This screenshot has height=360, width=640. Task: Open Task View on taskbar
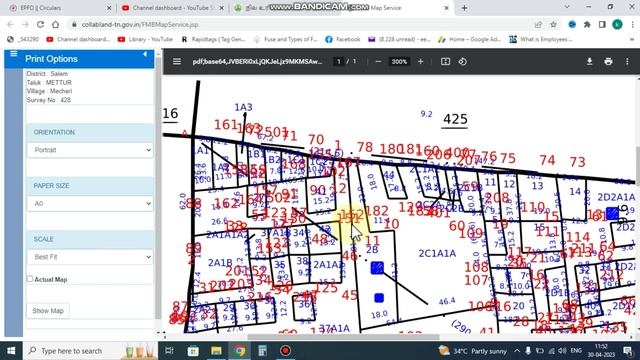(x=169, y=351)
